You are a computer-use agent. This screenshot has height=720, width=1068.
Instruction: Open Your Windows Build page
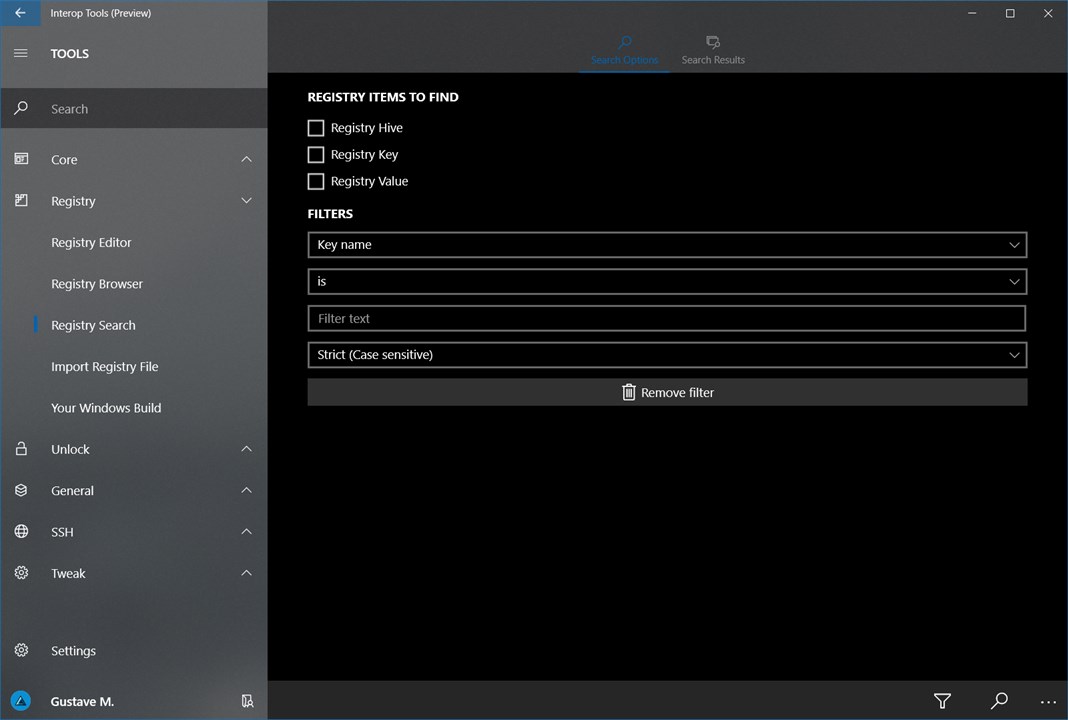(x=106, y=408)
